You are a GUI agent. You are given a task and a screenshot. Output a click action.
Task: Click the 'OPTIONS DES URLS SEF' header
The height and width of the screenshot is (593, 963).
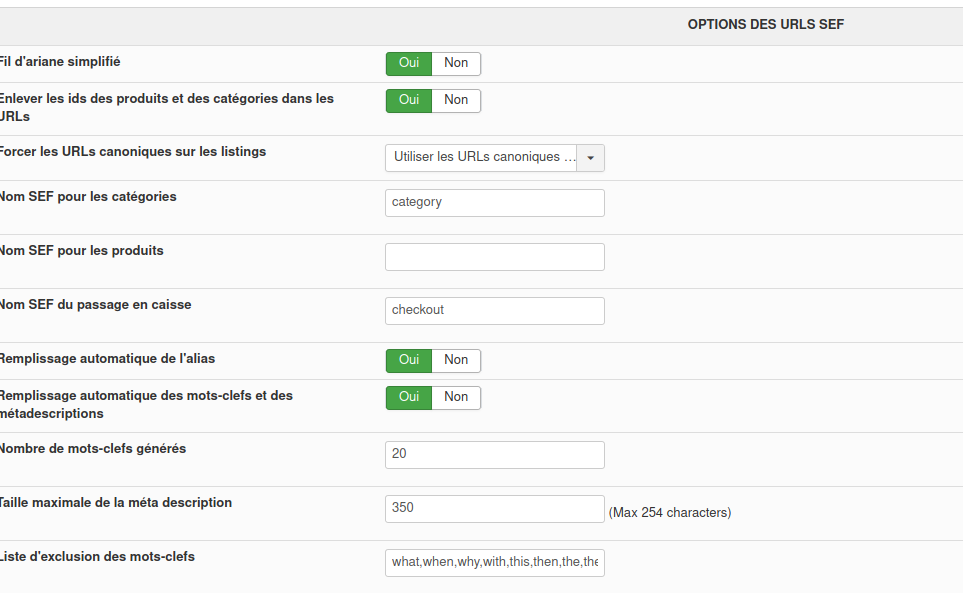[x=766, y=25]
